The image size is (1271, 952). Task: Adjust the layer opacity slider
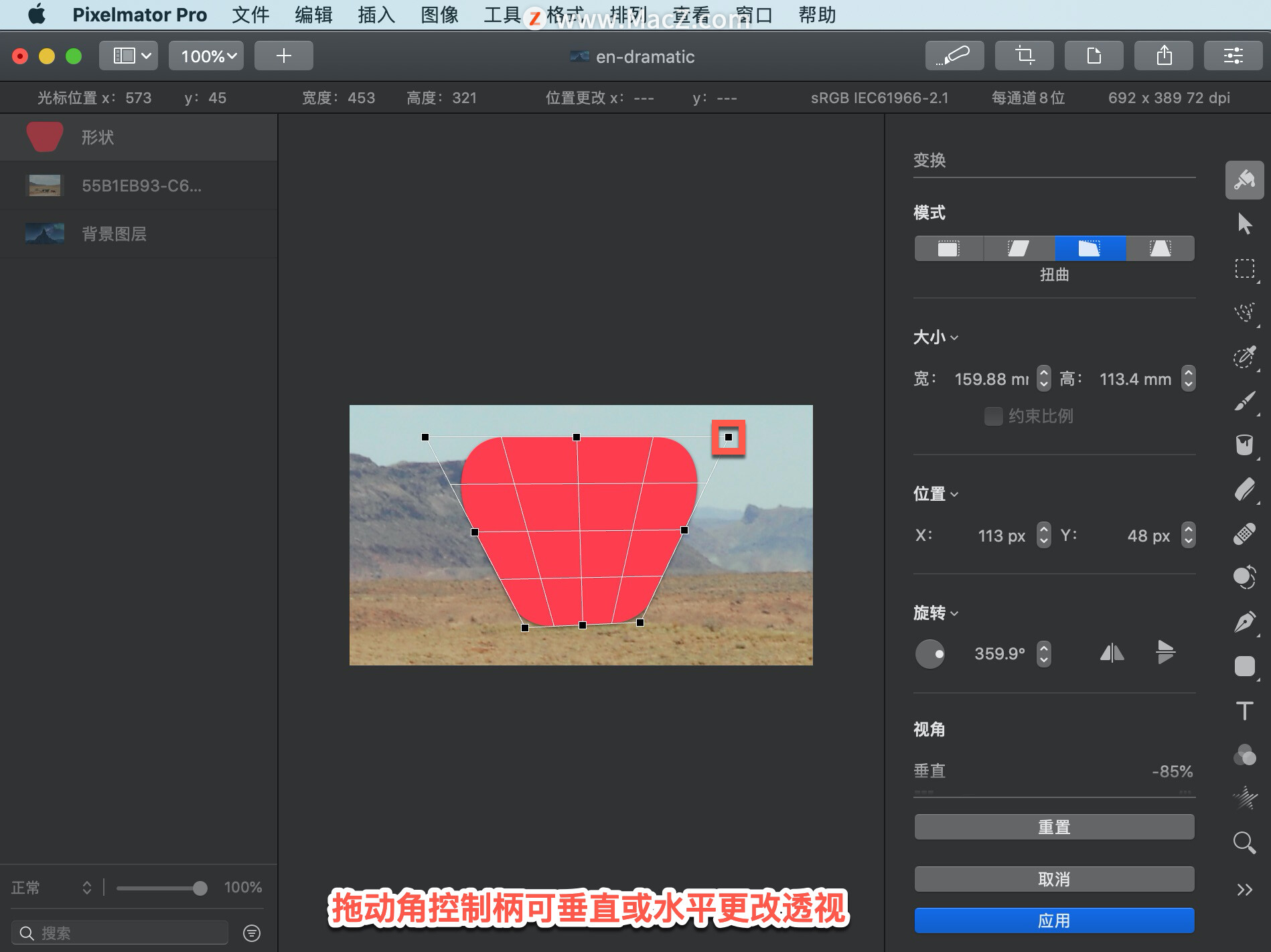pyautogui.click(x=162, y=888)
